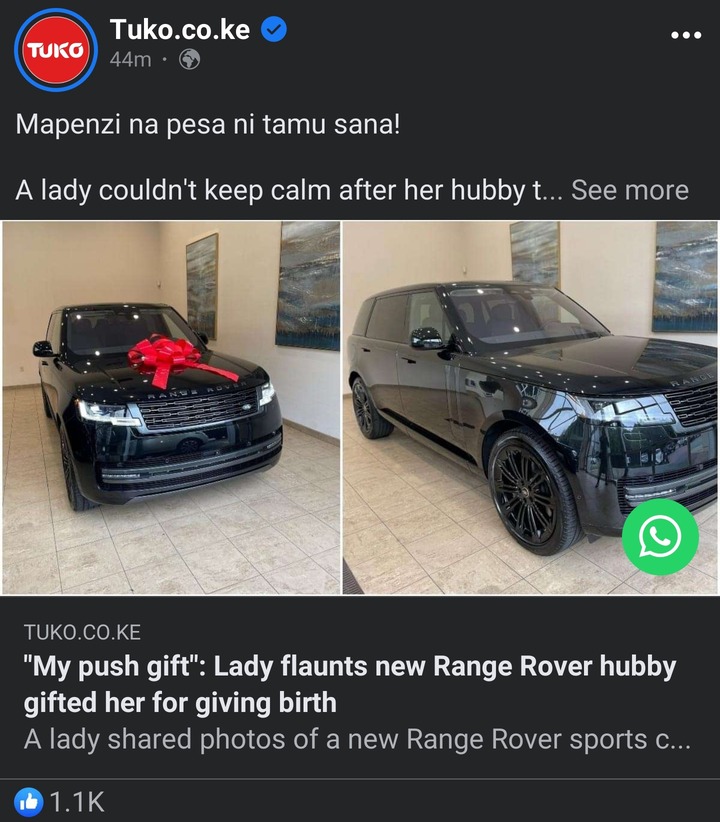Click the globe public audience icon

pos(189,60)
